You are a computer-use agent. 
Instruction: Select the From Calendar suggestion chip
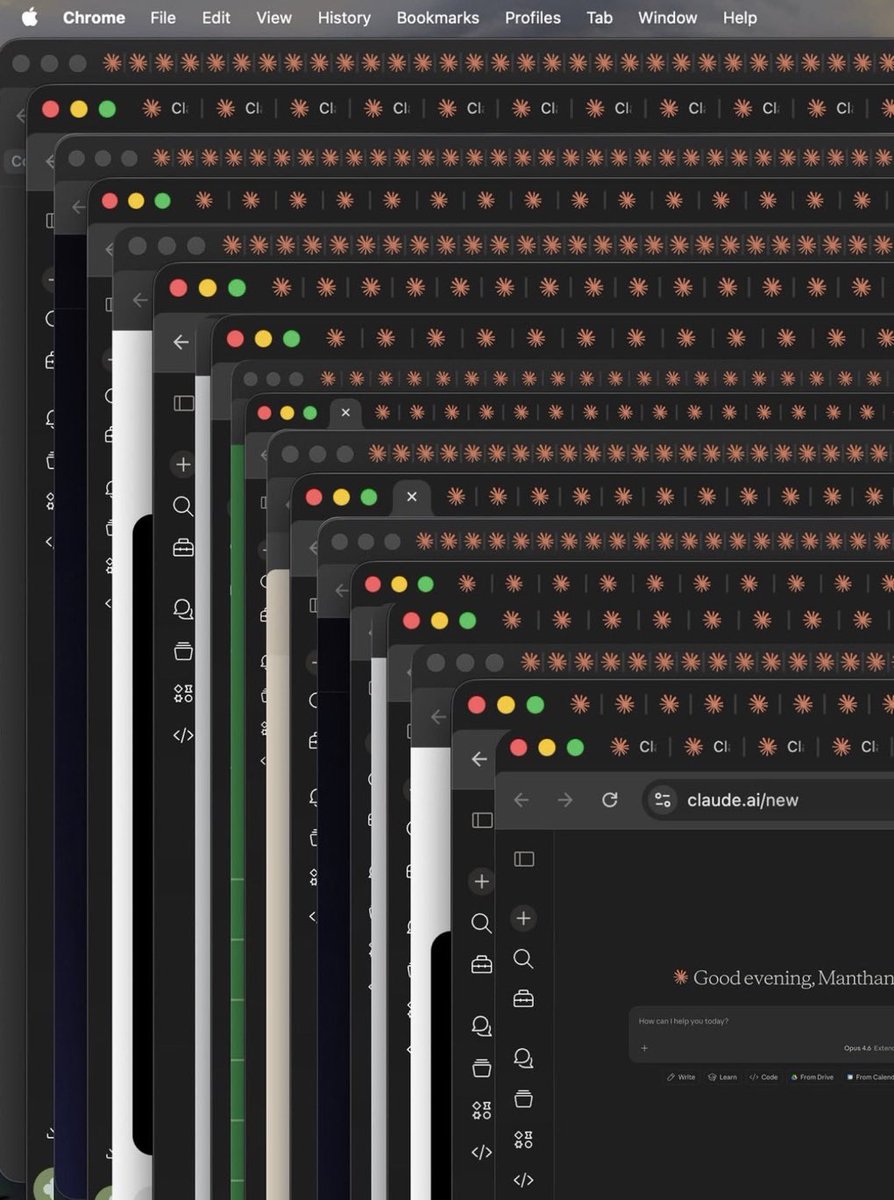coord(869,1077)
